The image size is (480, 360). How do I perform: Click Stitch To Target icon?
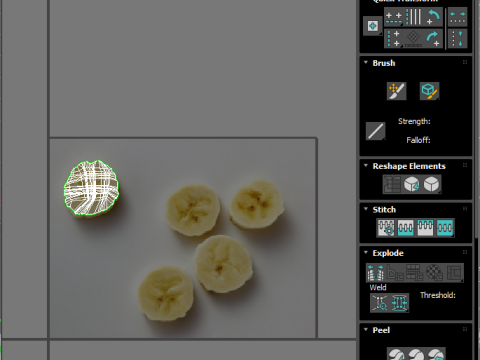click(x=386, y=228)
